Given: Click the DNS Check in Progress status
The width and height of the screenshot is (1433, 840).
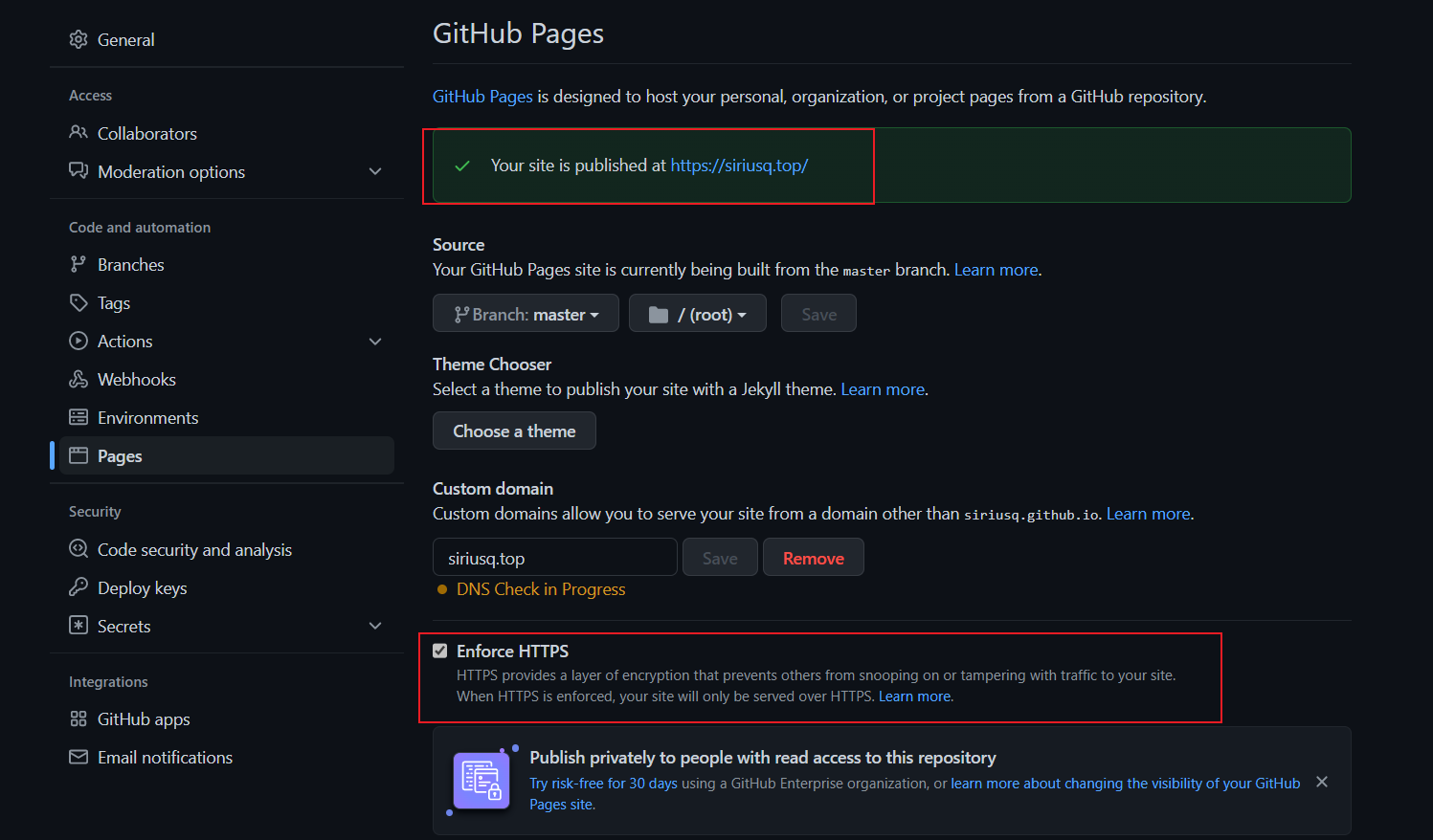Looking at the screenshot, I should [x=541, y=589].
